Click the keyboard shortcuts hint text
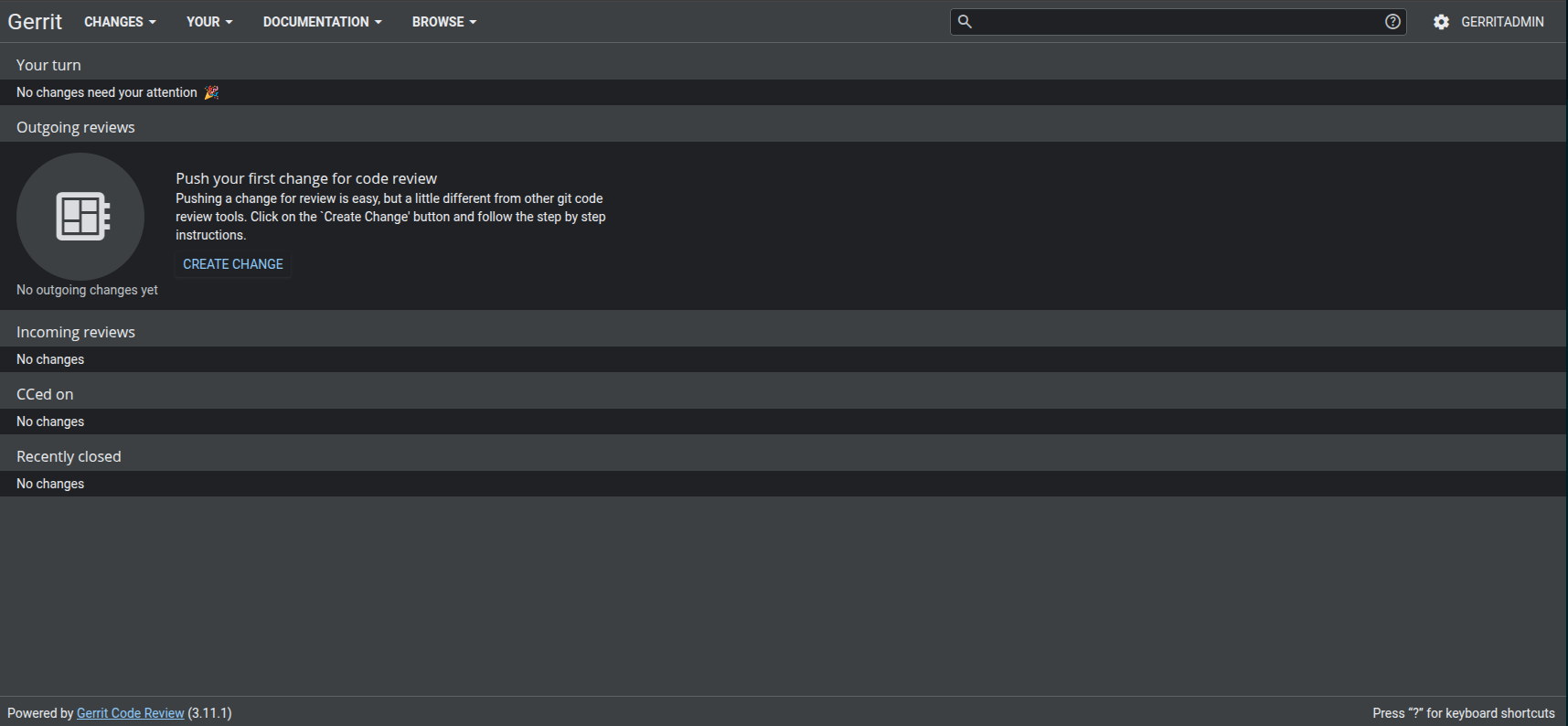The width and height of the screenshot is (1568, 726). [1463, 713]
